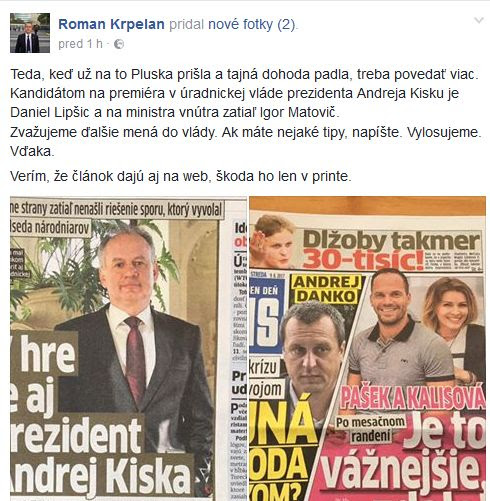
Task: Click the "Andrej Kiska" headline in left photo
Action: pyautogui.click(x=100, y=476)
